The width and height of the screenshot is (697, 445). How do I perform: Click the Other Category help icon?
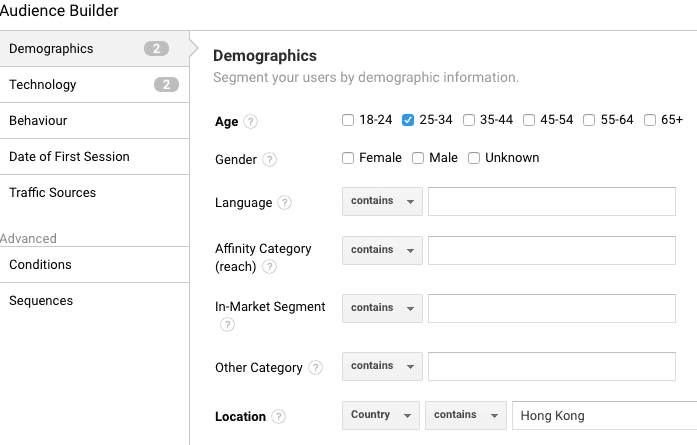316,368
